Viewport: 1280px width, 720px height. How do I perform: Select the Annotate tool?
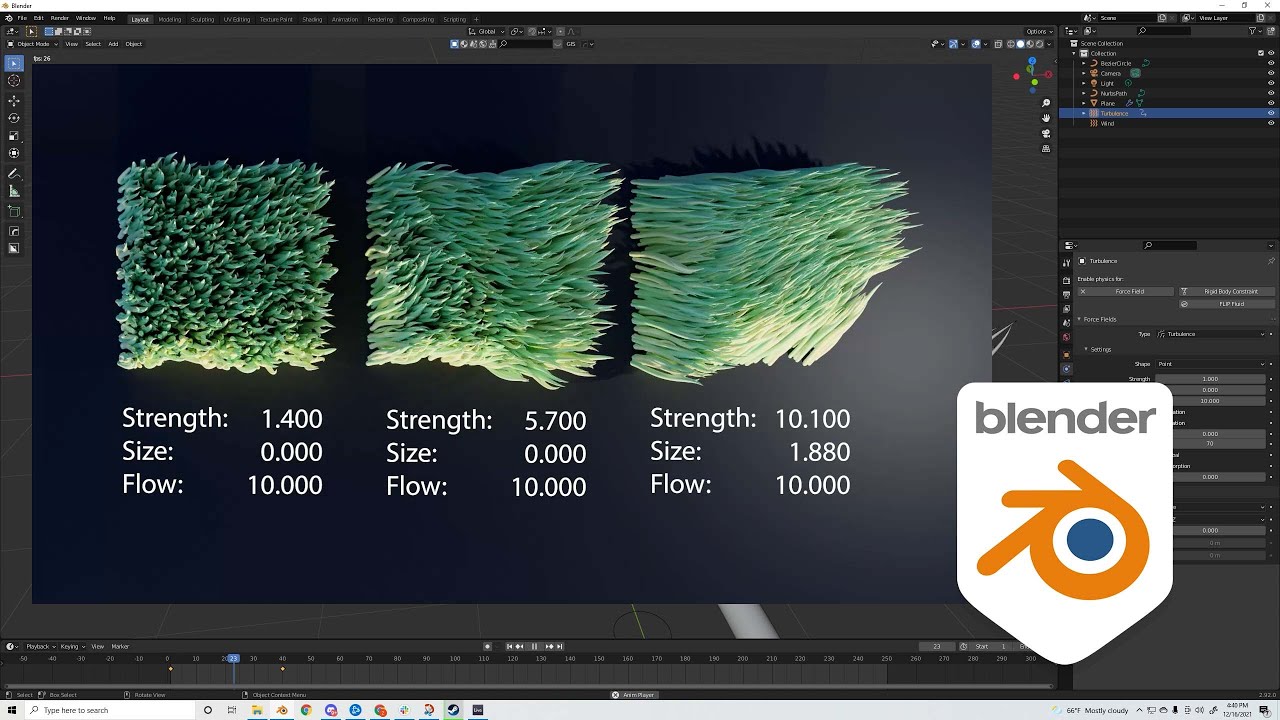(x=14, y=174)
